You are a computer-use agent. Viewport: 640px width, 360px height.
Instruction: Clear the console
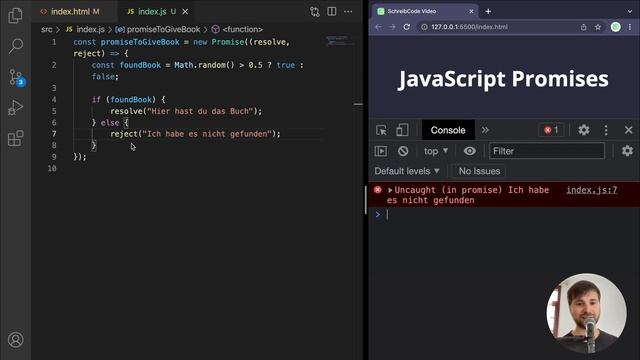[403, 151]
